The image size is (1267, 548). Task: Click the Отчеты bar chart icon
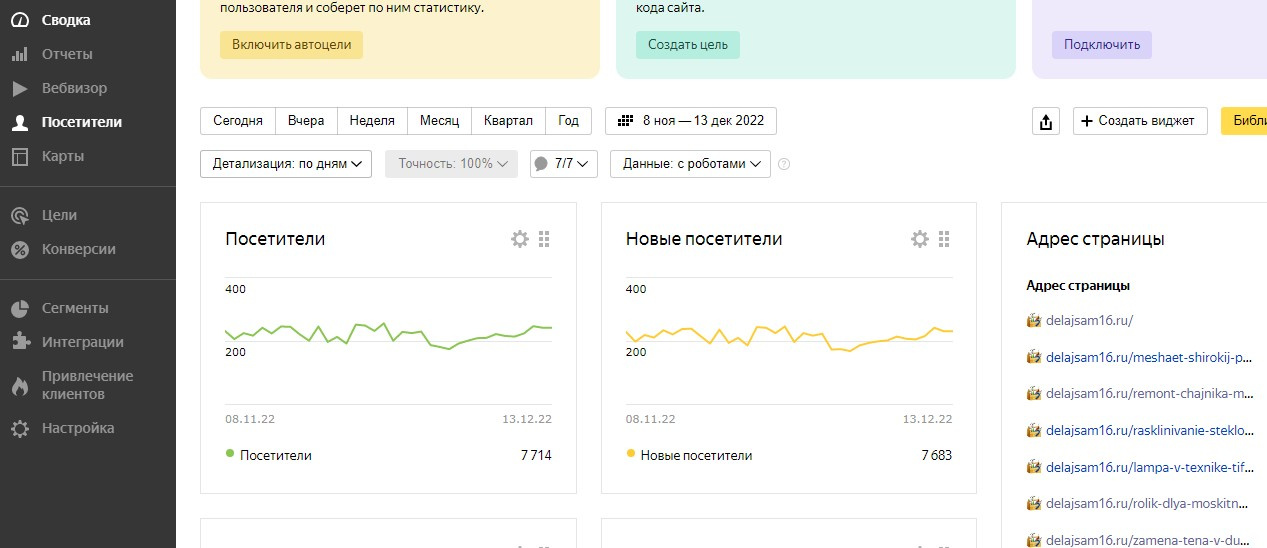[x=20, y=54]
